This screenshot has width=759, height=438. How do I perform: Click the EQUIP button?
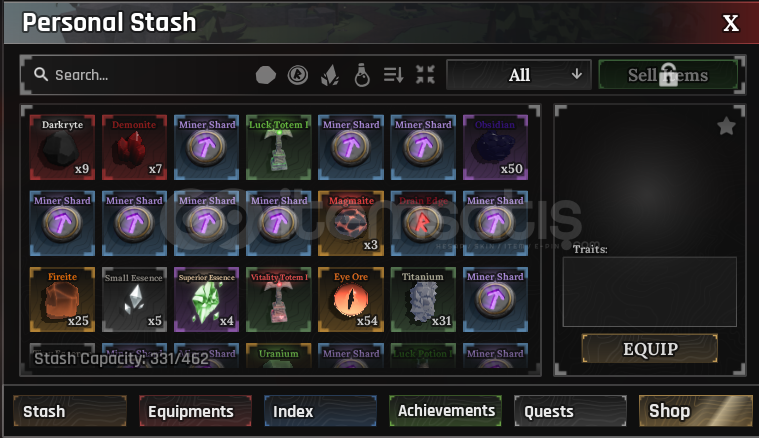point(650,348)
